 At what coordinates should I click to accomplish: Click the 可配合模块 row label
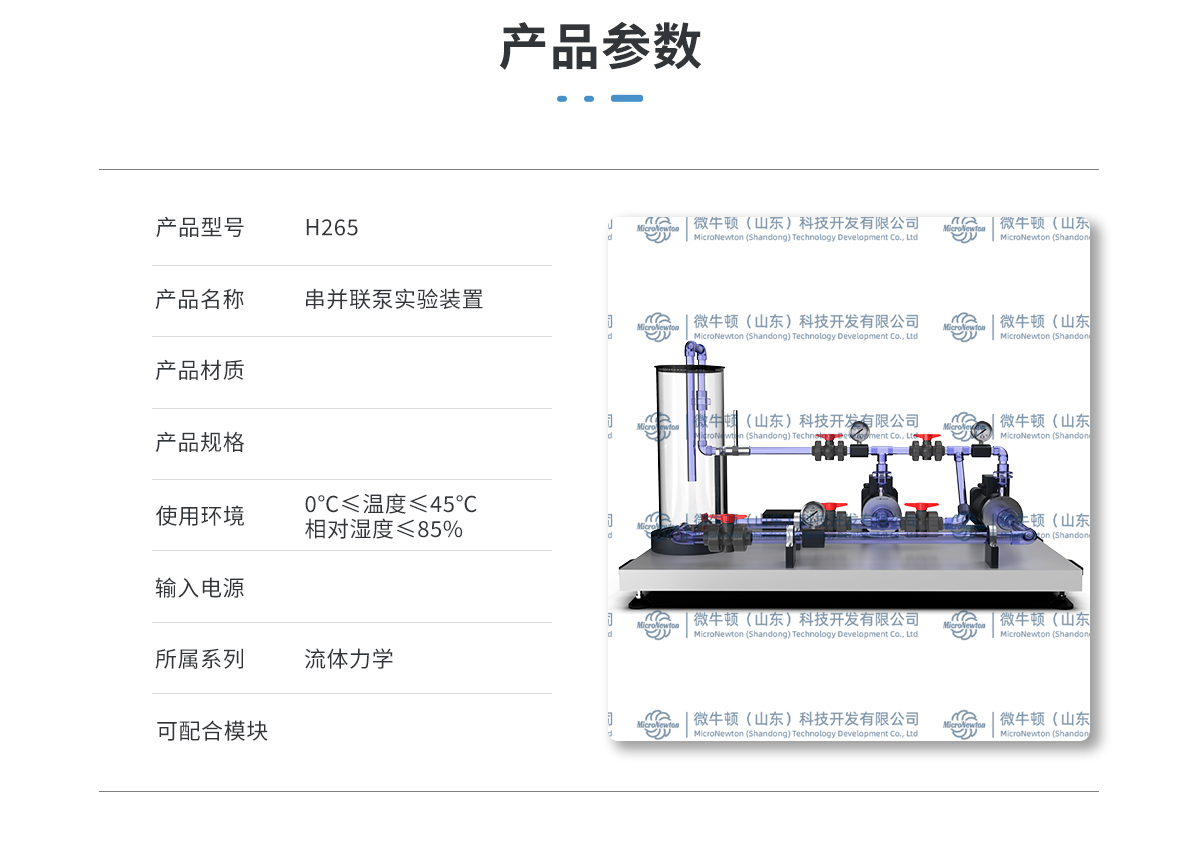point(212,731)
